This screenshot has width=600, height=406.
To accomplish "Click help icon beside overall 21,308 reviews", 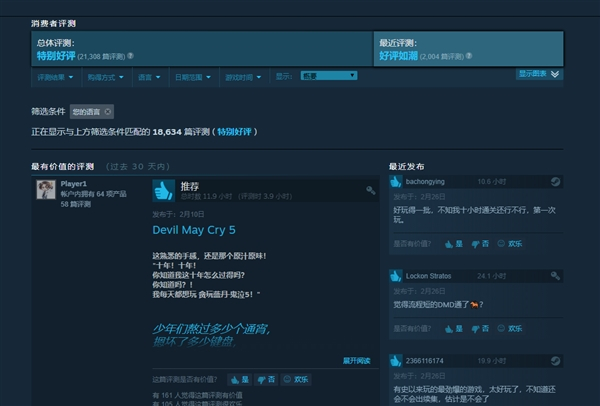I will 130,56.
